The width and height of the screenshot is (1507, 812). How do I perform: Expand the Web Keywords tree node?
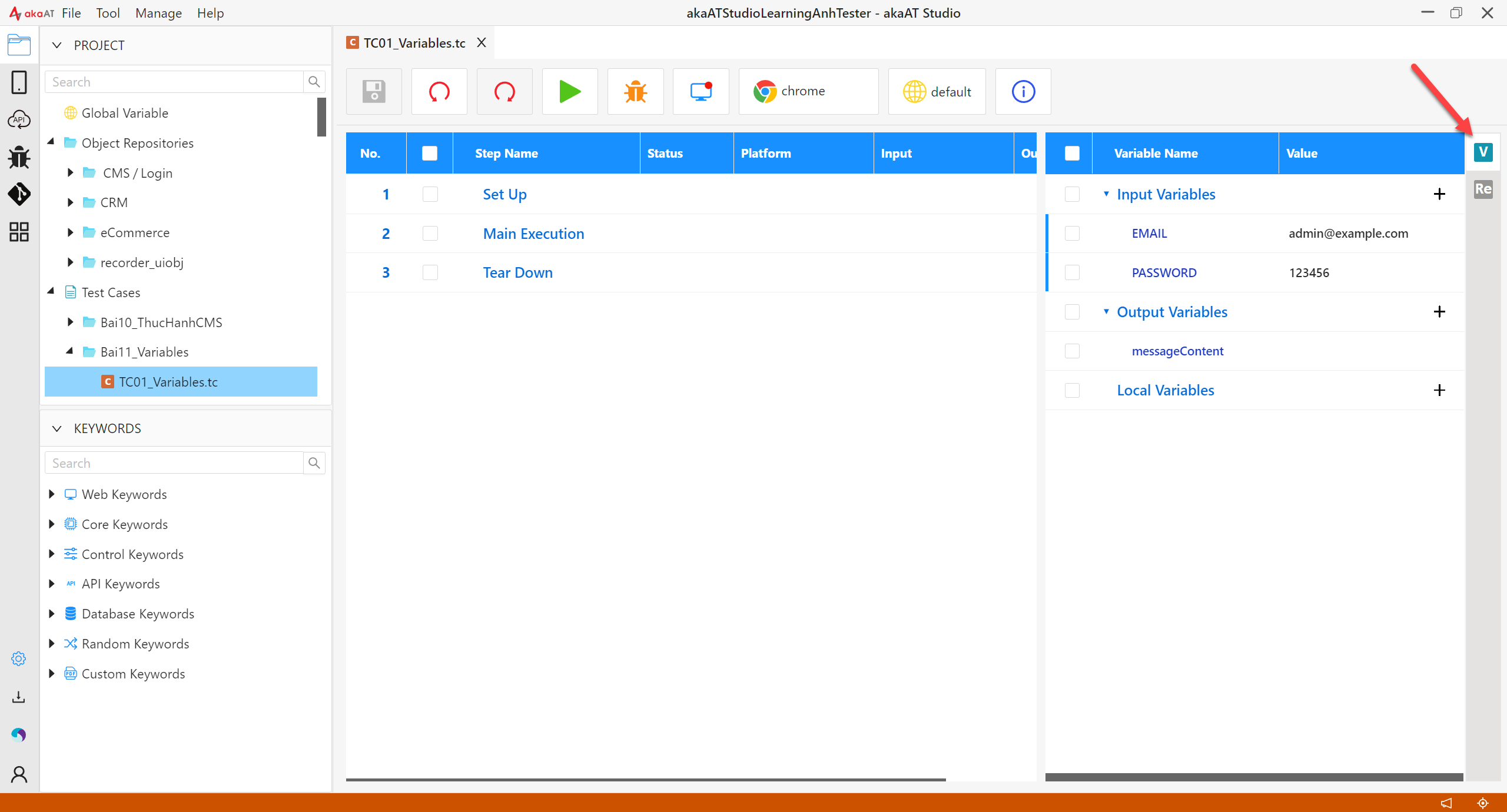[x=52, y=494]
